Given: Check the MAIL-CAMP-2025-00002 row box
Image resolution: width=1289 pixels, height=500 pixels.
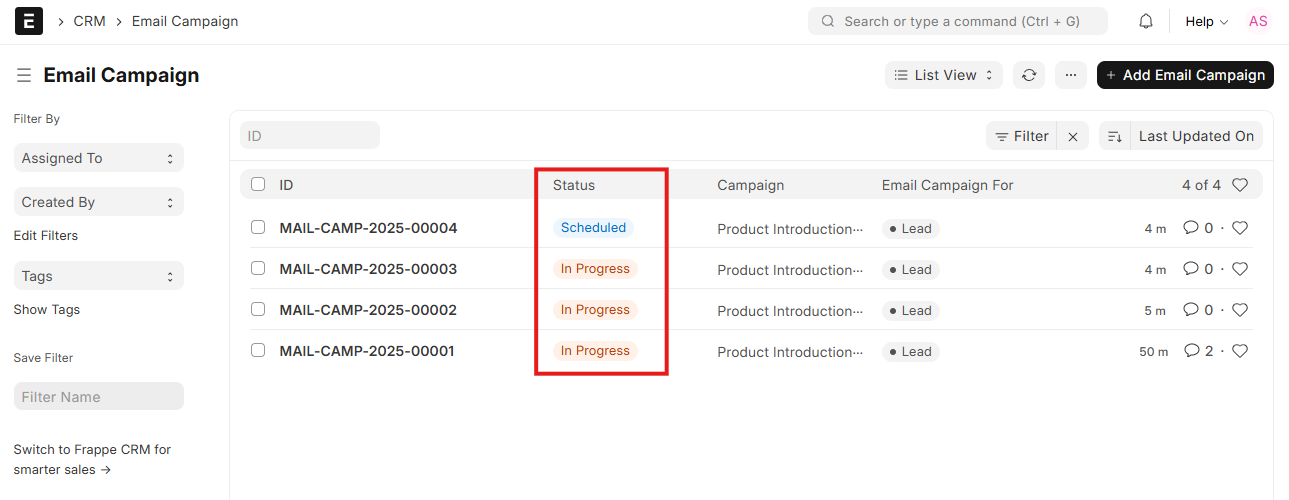Looking at the screenshot, I should click(258, 310).
